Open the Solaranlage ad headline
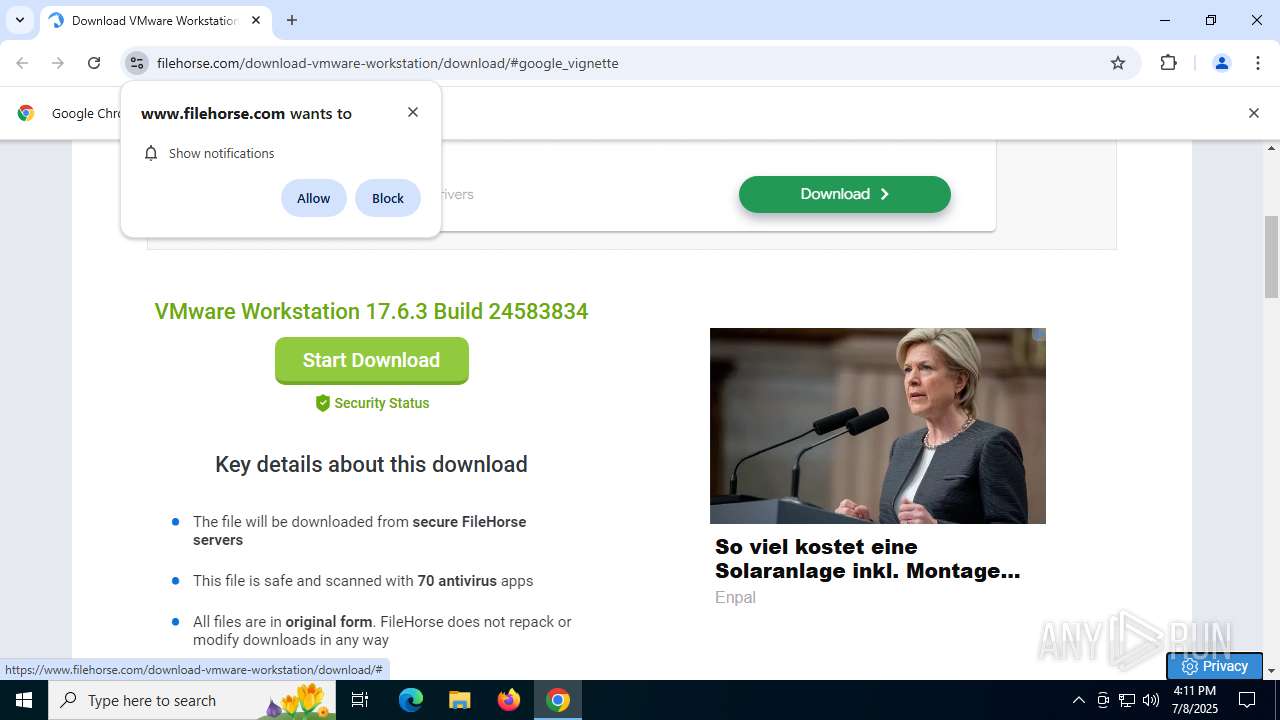This screenshot has height=720, width=1280. (x=867, y=559)
